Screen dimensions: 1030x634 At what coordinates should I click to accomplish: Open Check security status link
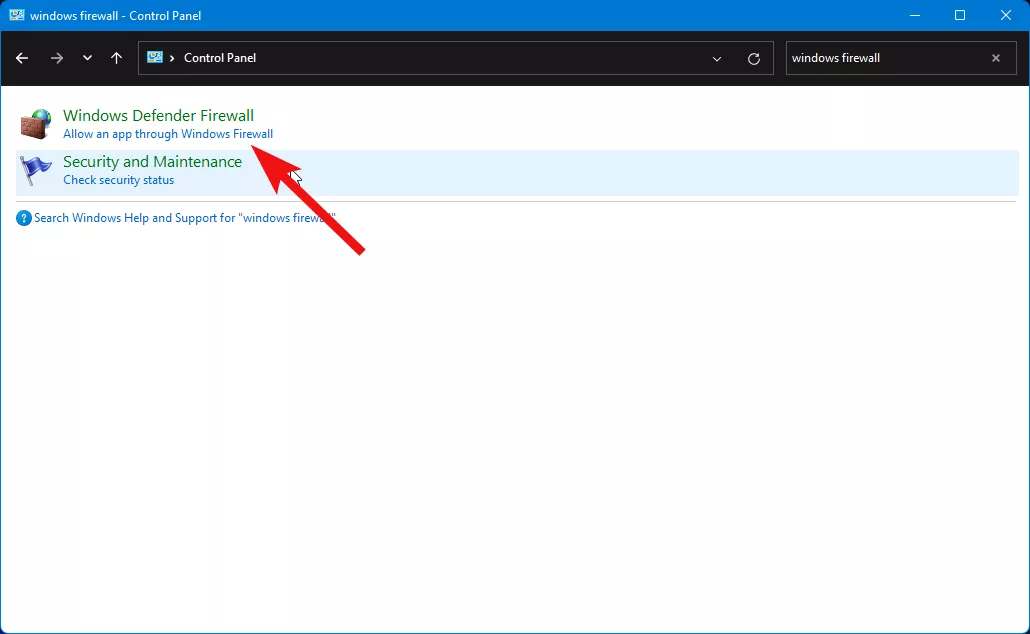point(119,180)
